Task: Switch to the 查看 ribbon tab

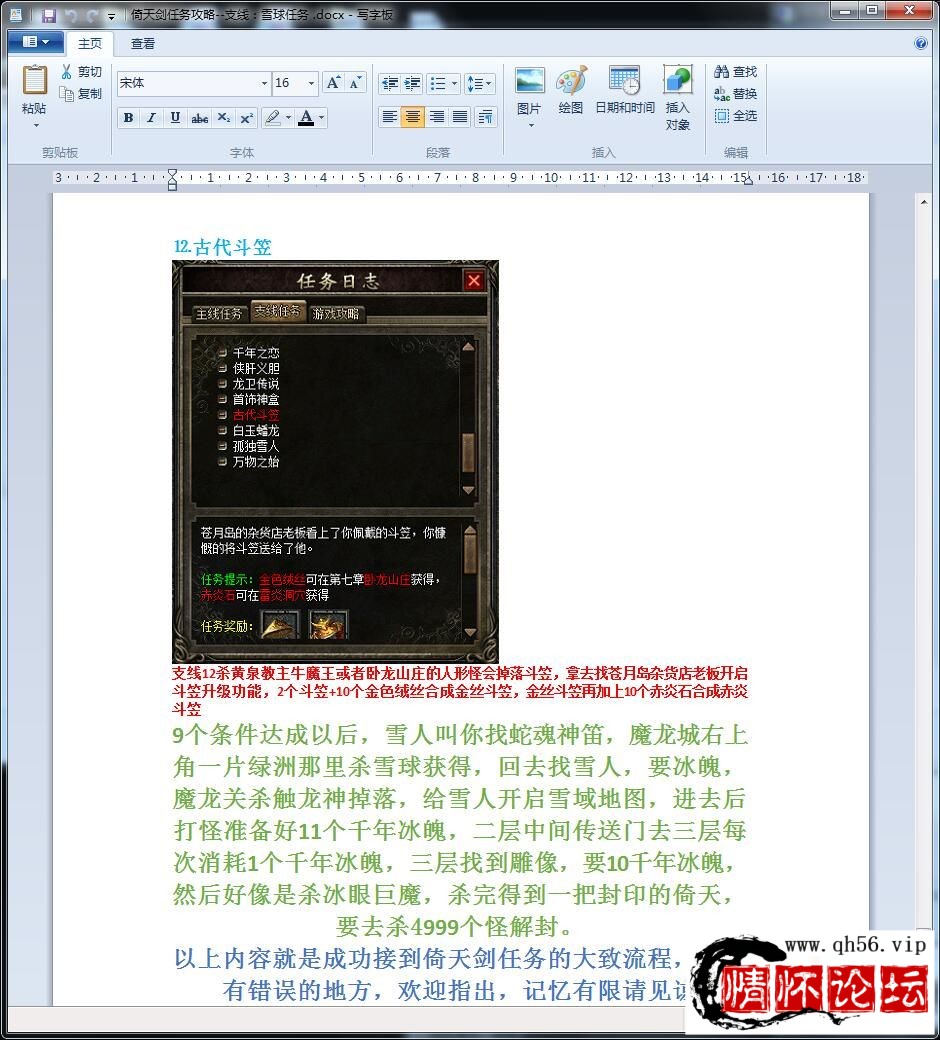Action: tap(143, 44)
